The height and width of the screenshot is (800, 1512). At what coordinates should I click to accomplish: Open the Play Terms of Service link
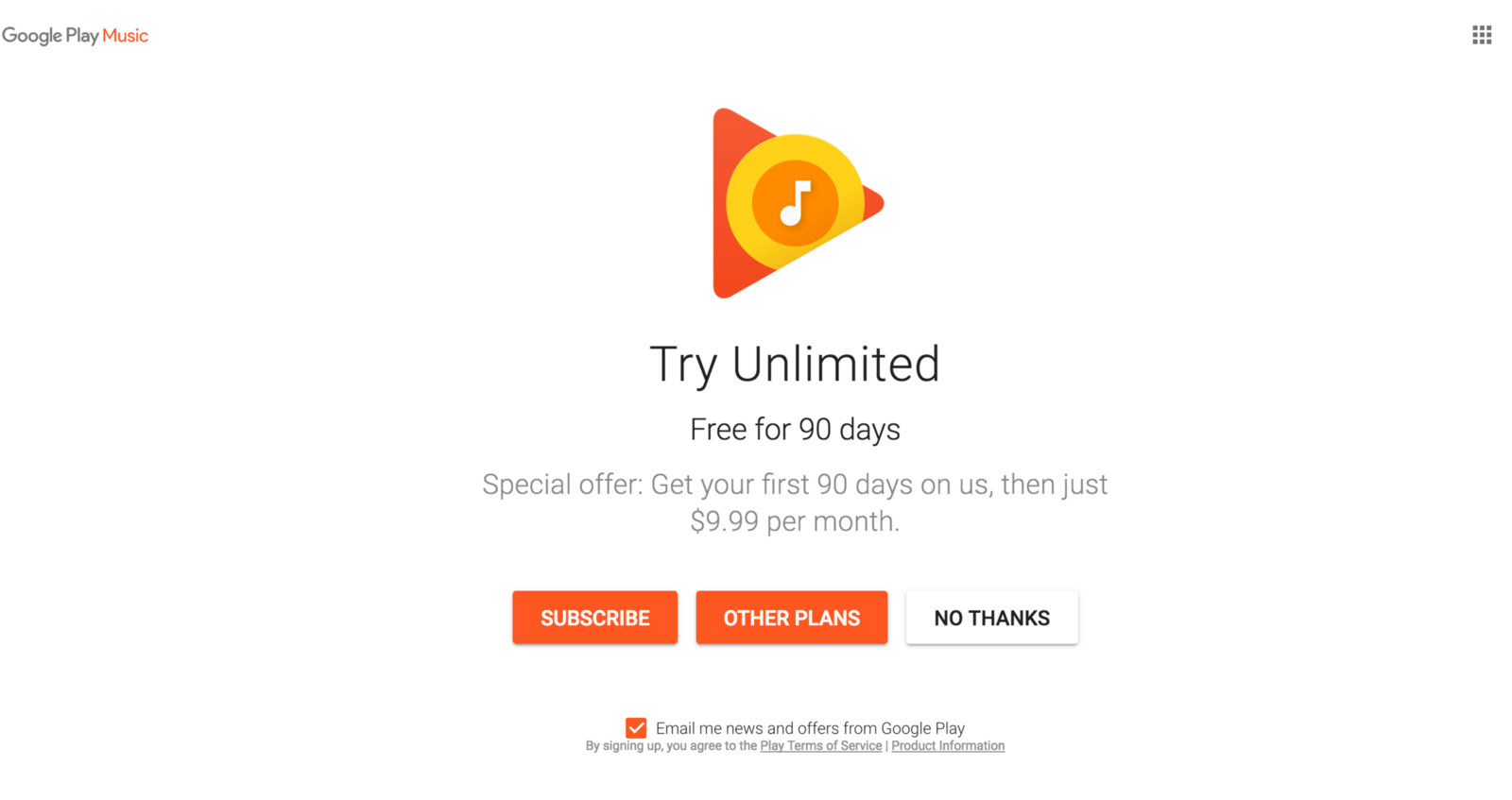pyautogui.click(x=821, y=746)
